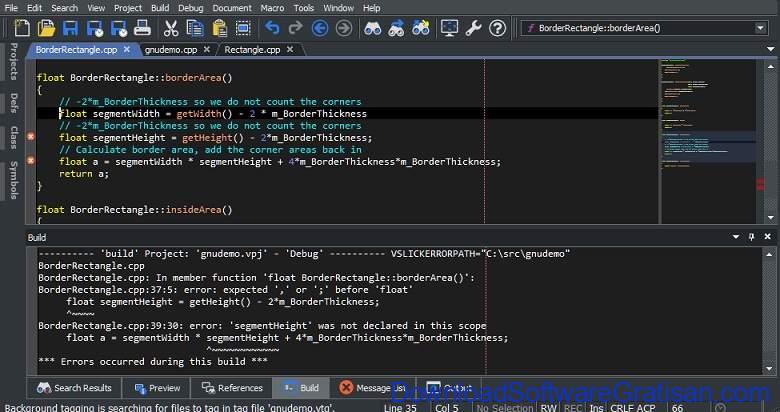Open help using the question mark icon
The height and width of the screenshot is (412, 780).
pyautogui.click(x=497, y=28)
